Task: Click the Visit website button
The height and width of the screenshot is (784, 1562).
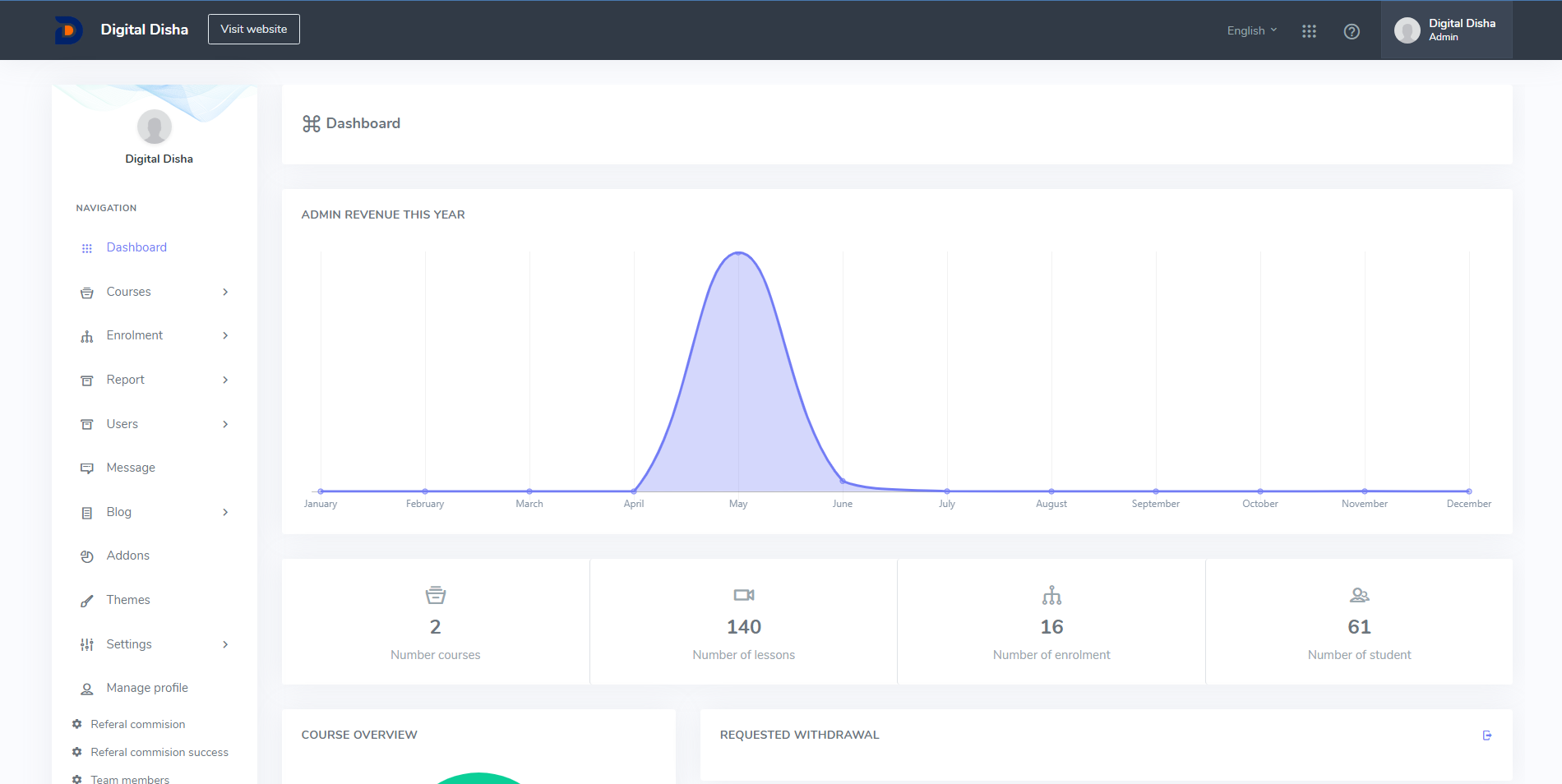Action: tap(253, 30)
